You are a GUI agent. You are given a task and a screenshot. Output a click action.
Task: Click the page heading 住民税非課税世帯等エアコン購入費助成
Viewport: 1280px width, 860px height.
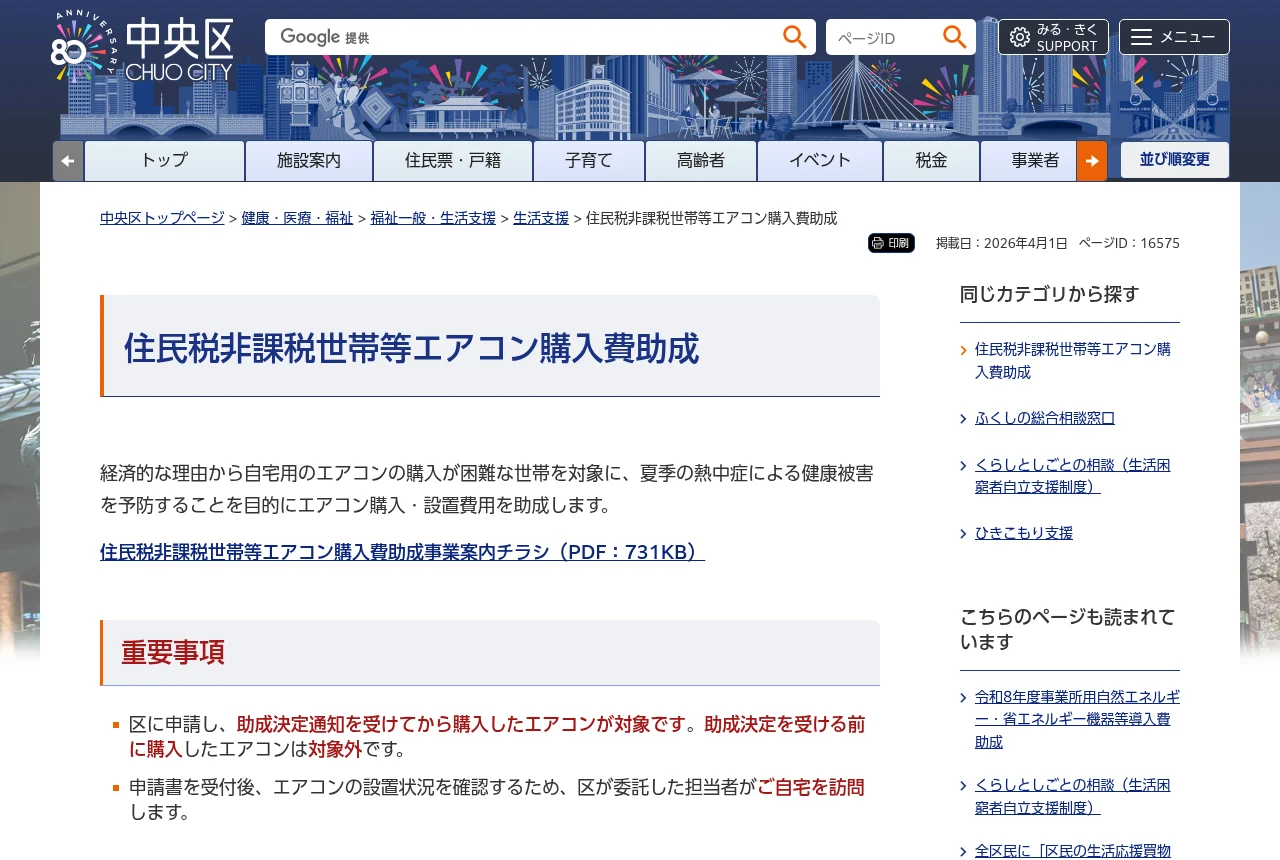click(411, 348)
